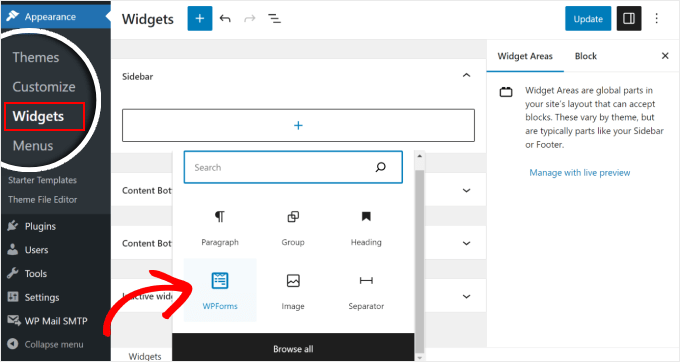
Task: Open Starter Templates
Action: click(42, 180)
